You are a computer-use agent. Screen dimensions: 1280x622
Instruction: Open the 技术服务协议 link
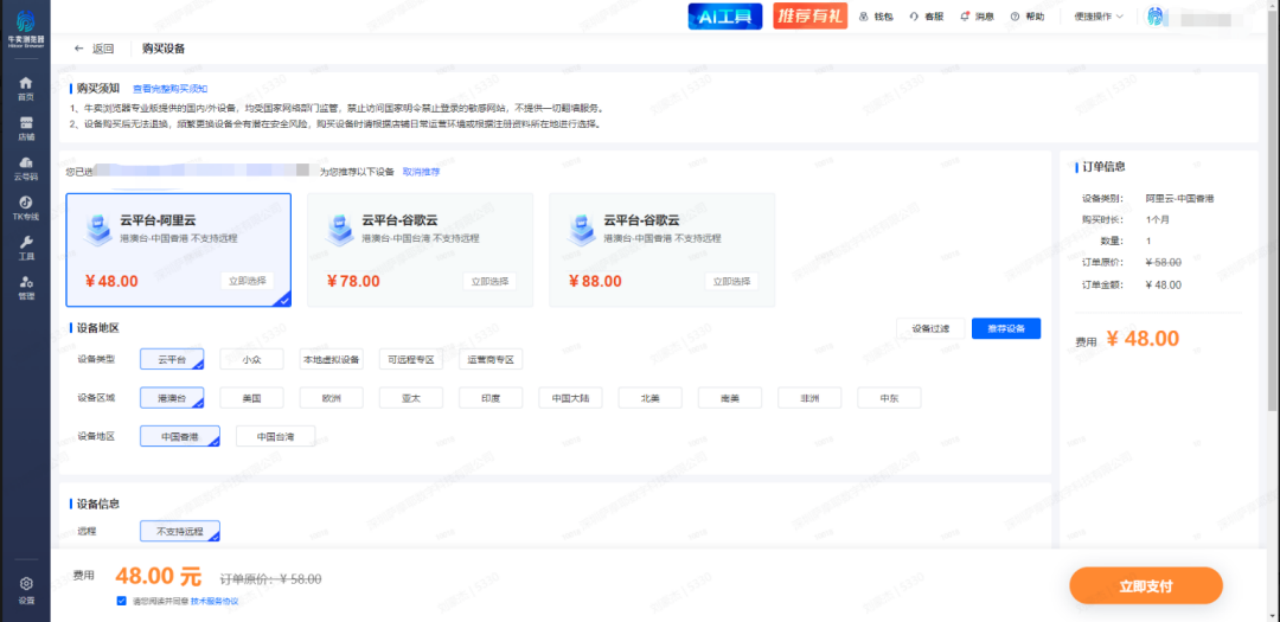point(215,601)
